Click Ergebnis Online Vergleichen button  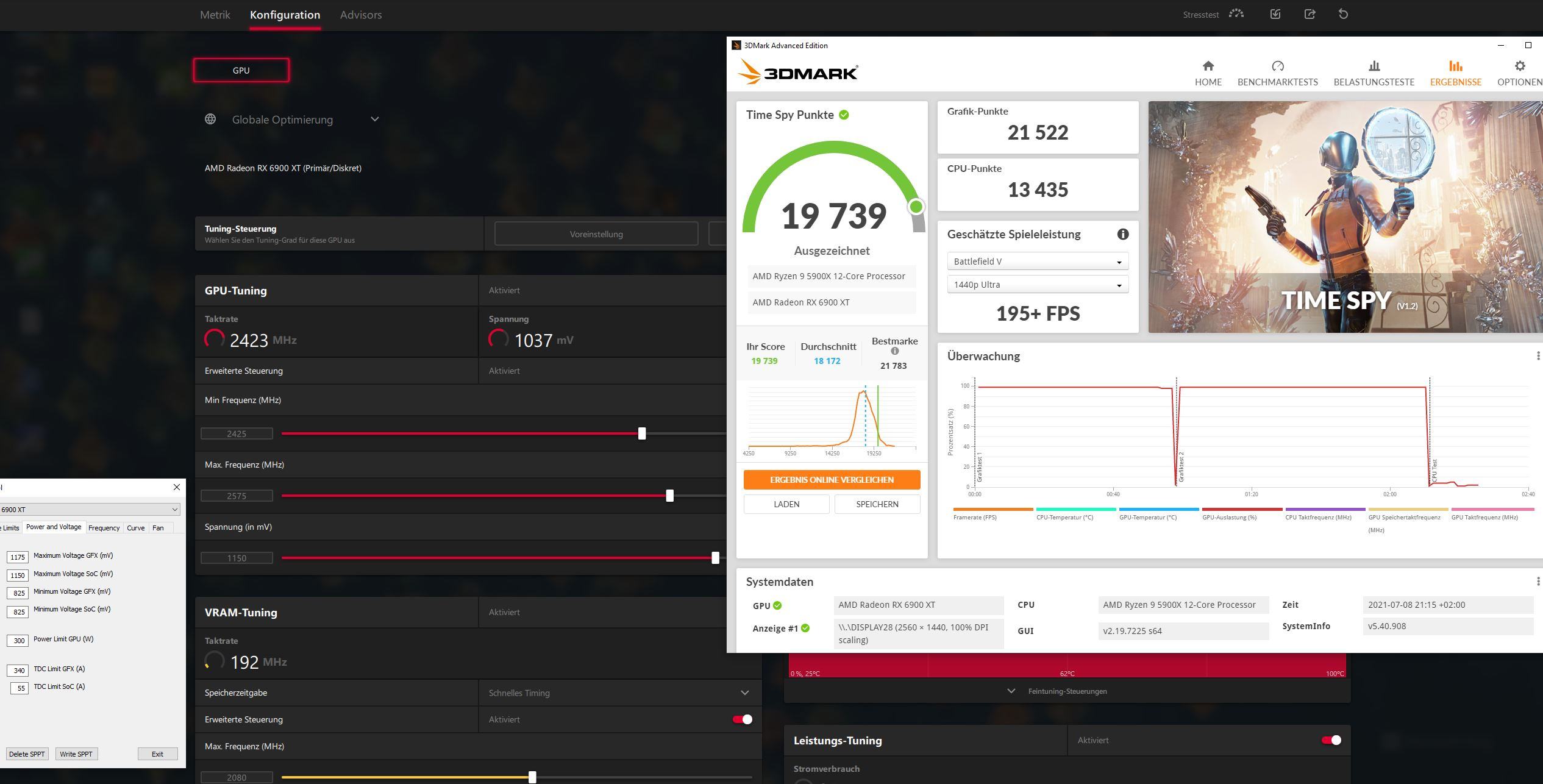831,480
